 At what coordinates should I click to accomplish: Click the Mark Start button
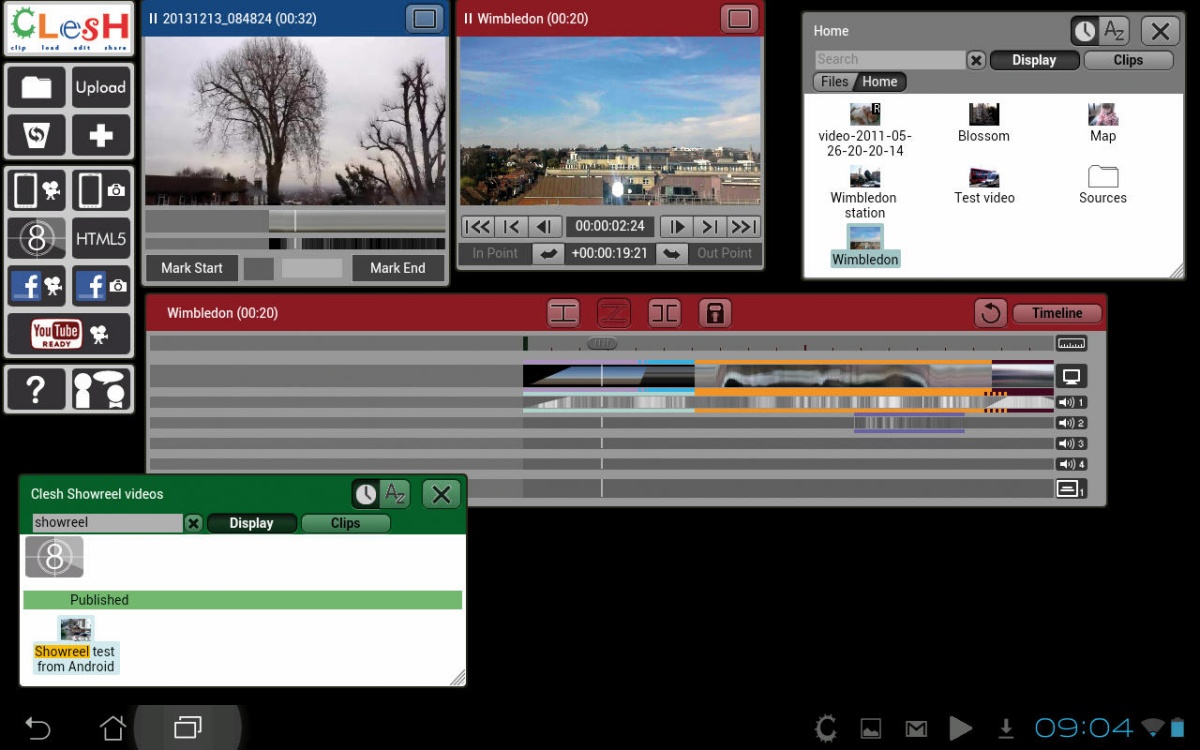pyautogui.click(x=192, y=268)
